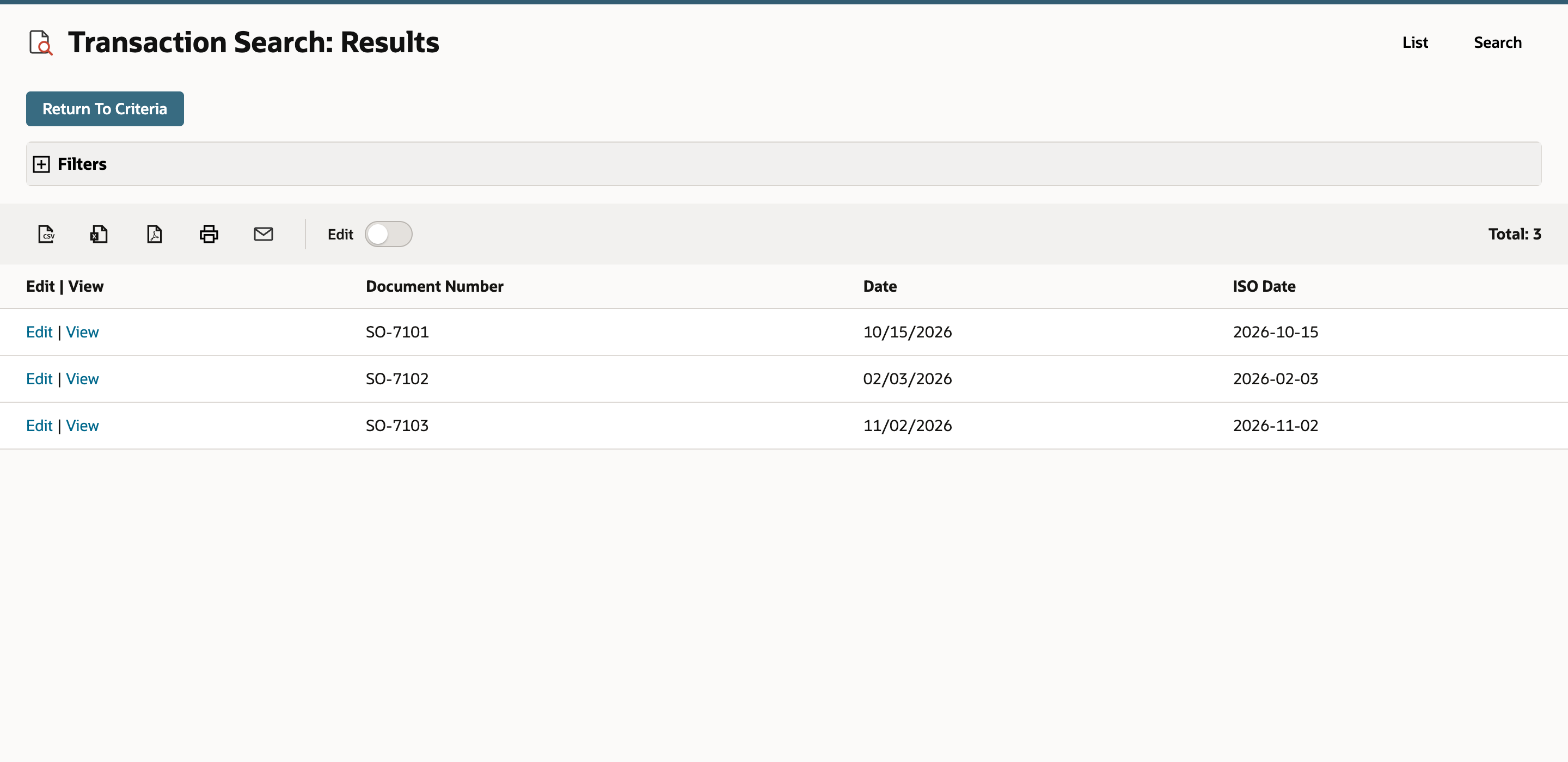Expand the Filters section
Screen dimensions: 1568x762
click(41, 164)
